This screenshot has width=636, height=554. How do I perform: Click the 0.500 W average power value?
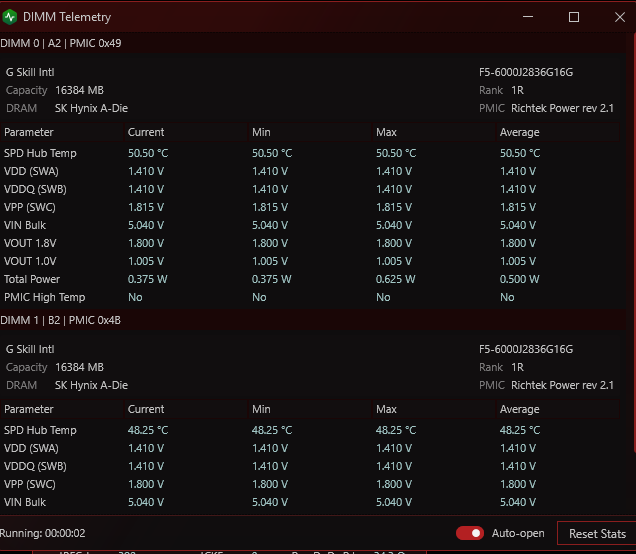520,279
